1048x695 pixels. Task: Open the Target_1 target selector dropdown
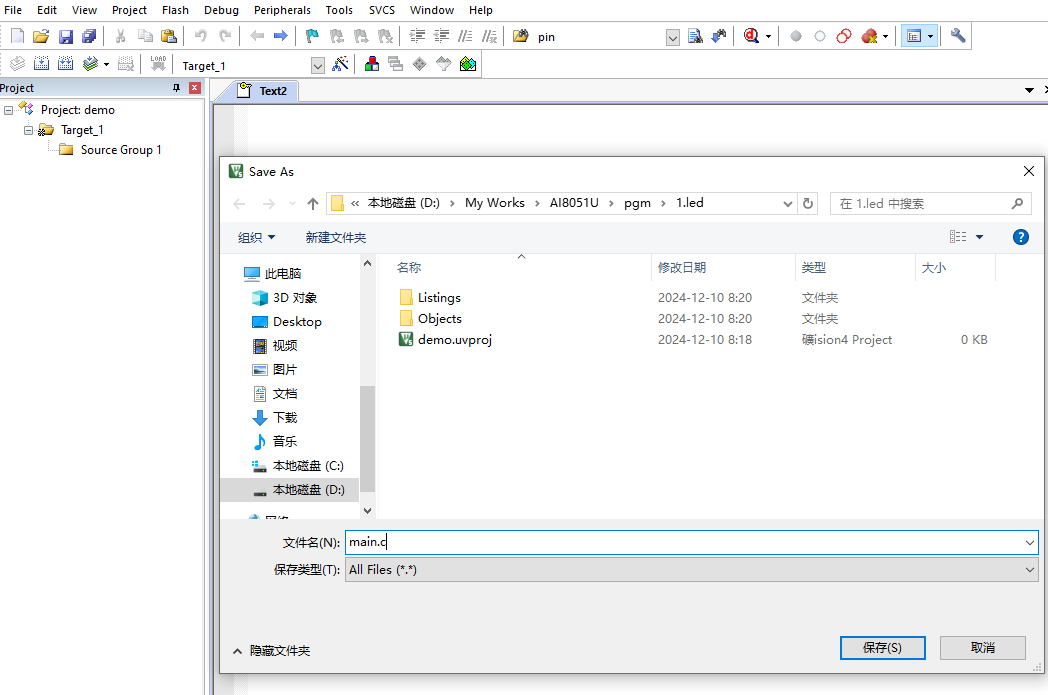(x=318, y=65)
